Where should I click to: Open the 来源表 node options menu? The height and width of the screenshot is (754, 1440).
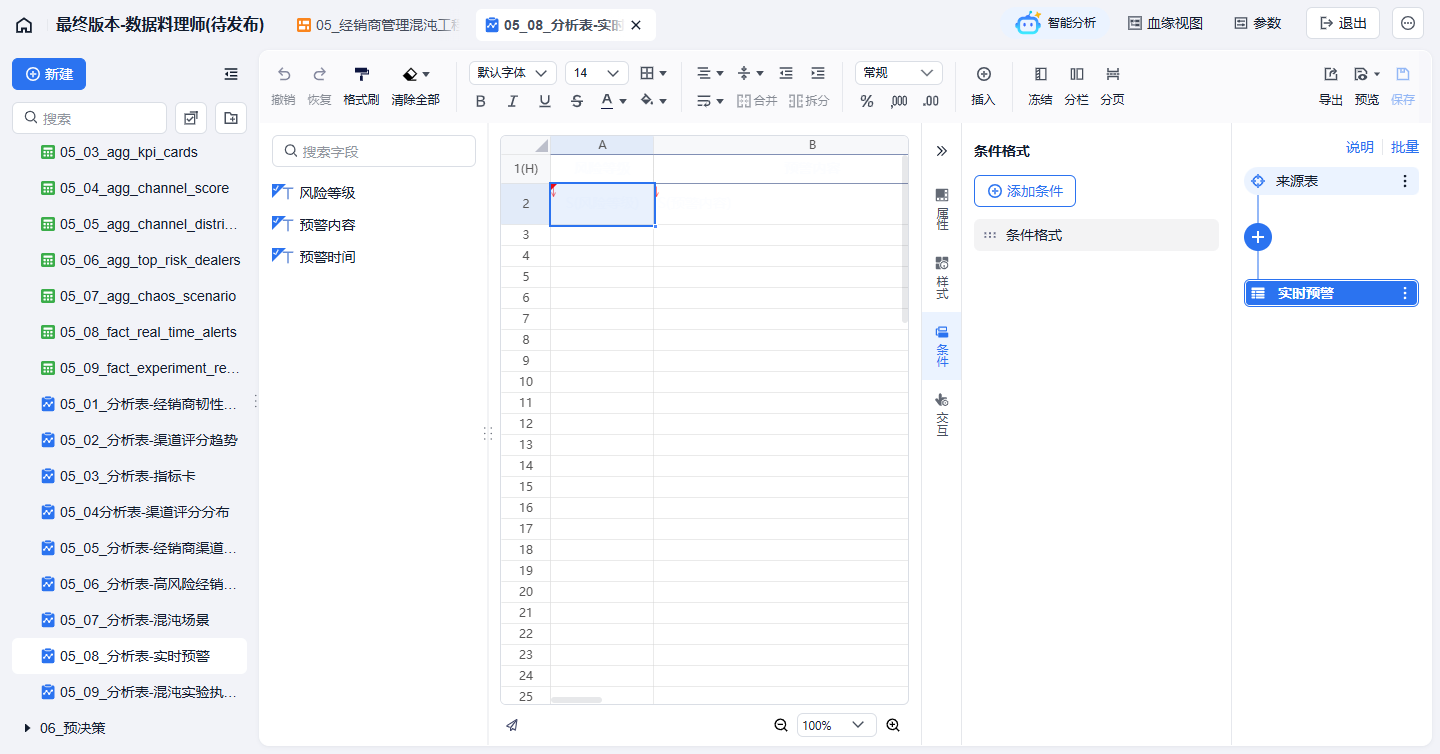coord(1405,181)
